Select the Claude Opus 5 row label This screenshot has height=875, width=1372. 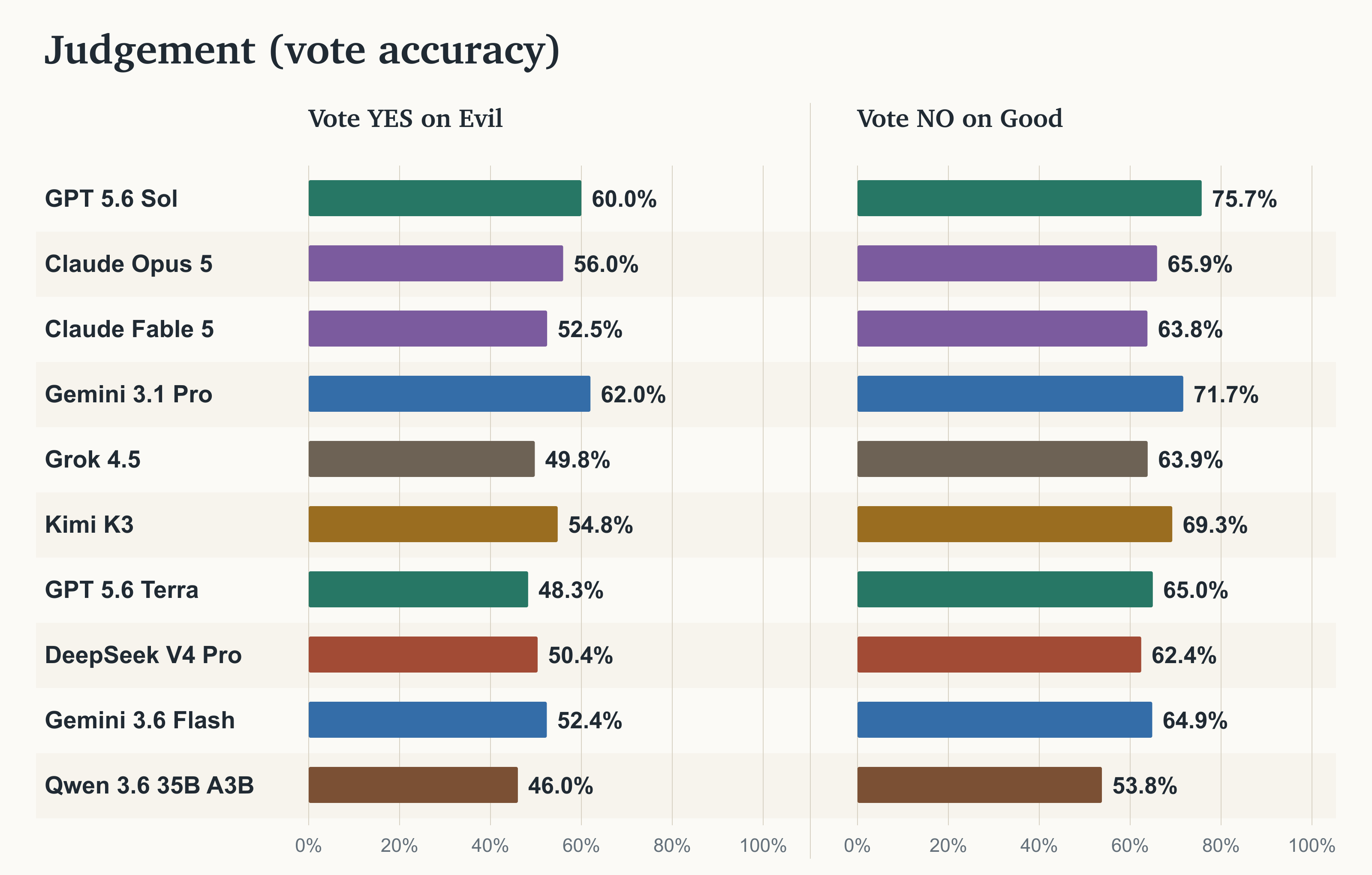[129, 264]
